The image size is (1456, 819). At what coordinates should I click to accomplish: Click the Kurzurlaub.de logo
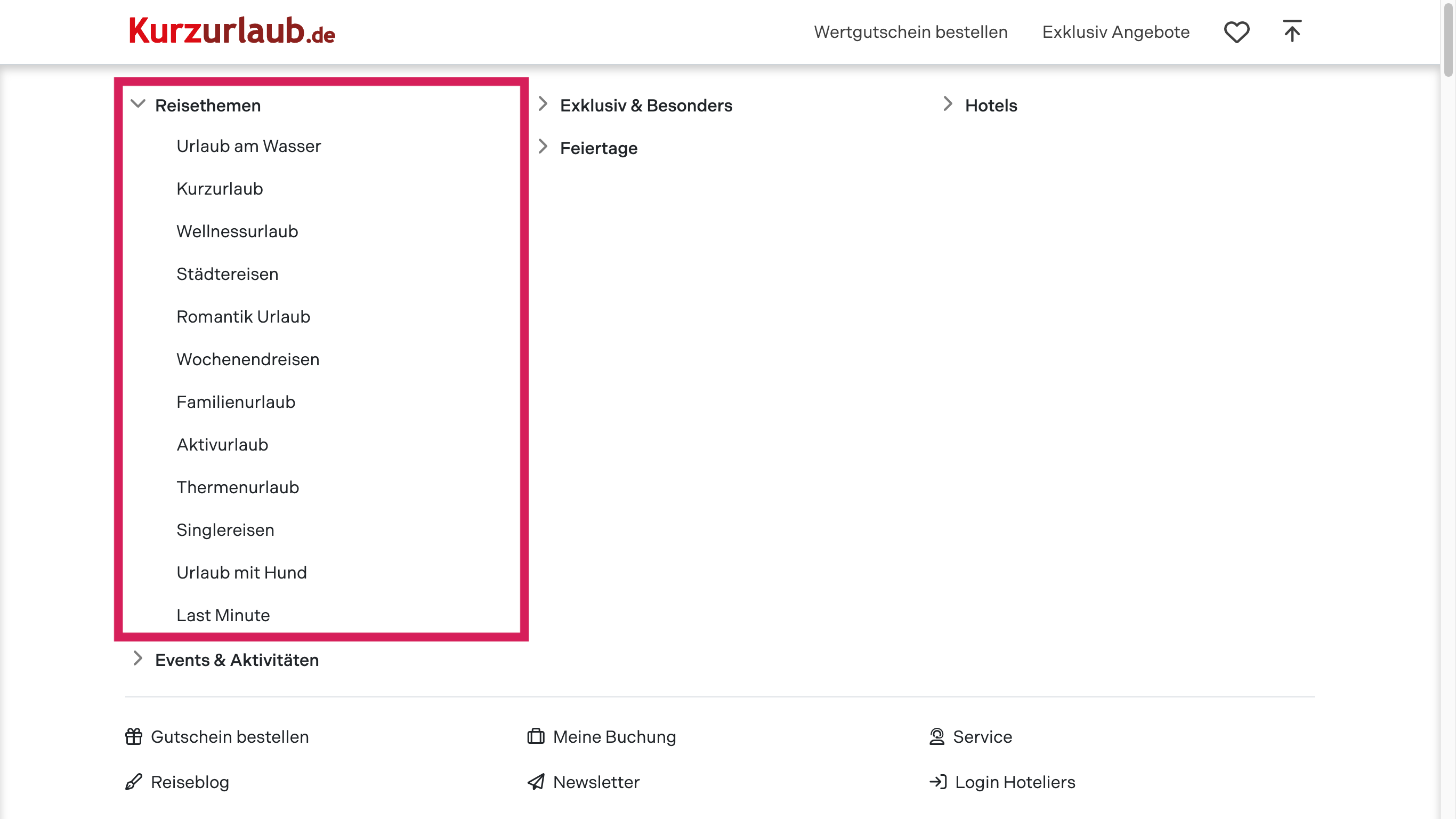(232, 31)
